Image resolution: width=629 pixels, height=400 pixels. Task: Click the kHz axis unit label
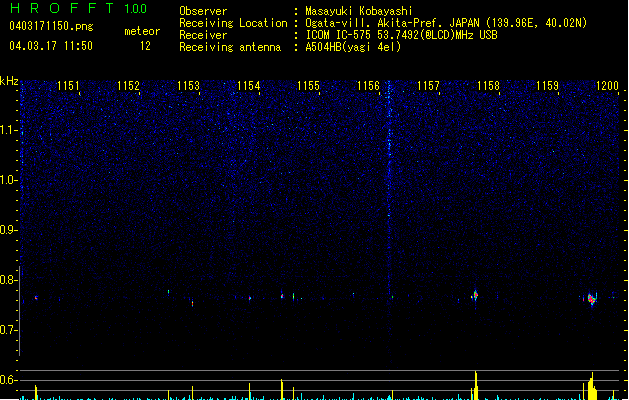click(9, 81)
